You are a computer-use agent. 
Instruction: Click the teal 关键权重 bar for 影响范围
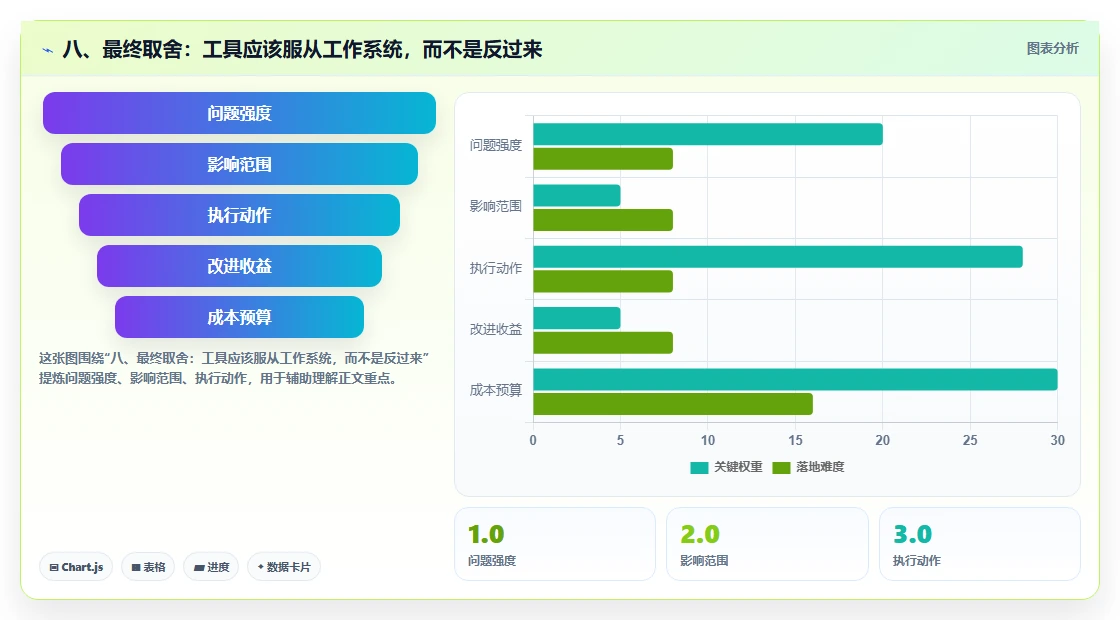tap(576, 196)
